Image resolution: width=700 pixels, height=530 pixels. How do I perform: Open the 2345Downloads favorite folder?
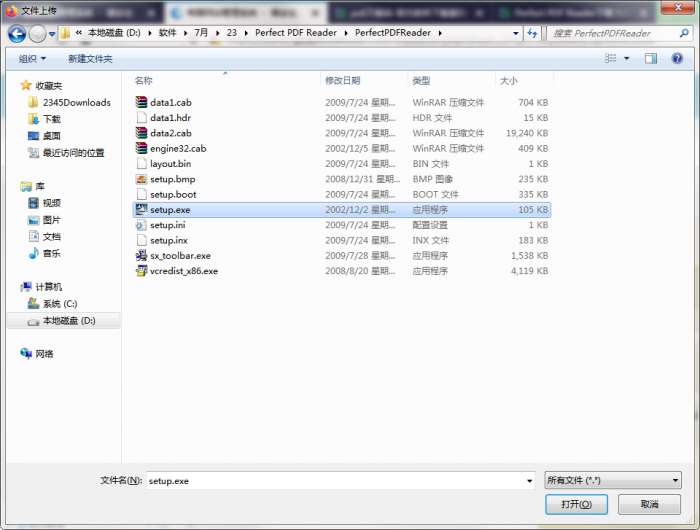click(x=76, y=102)
